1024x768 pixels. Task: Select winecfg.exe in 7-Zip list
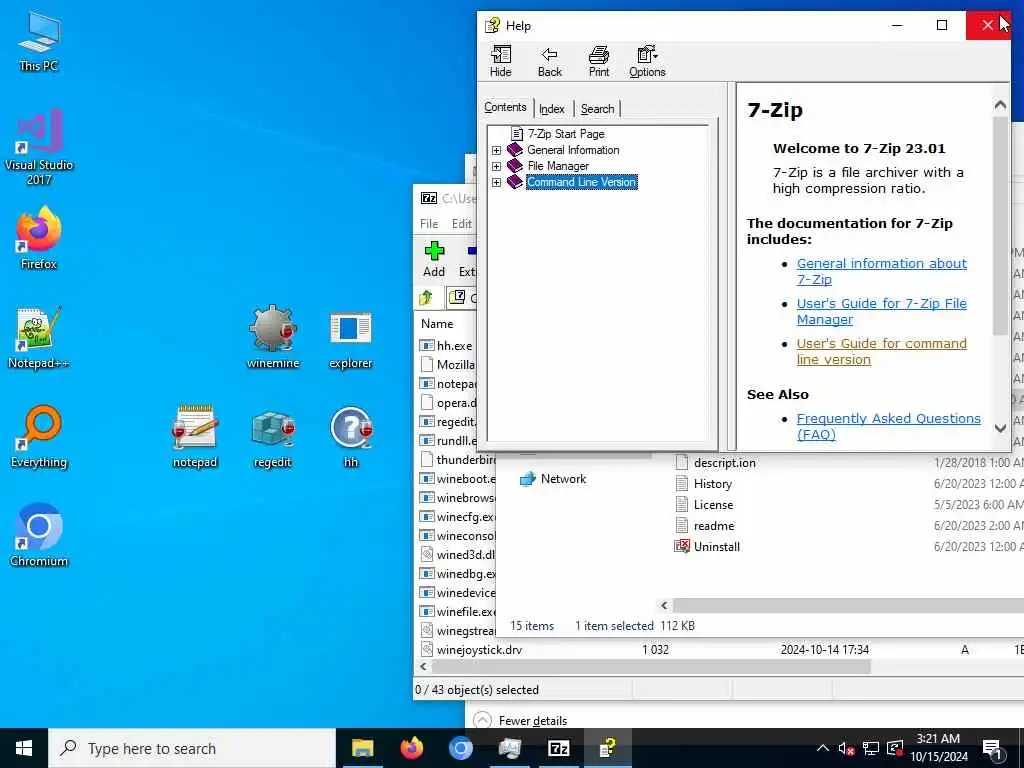(458, 517)
